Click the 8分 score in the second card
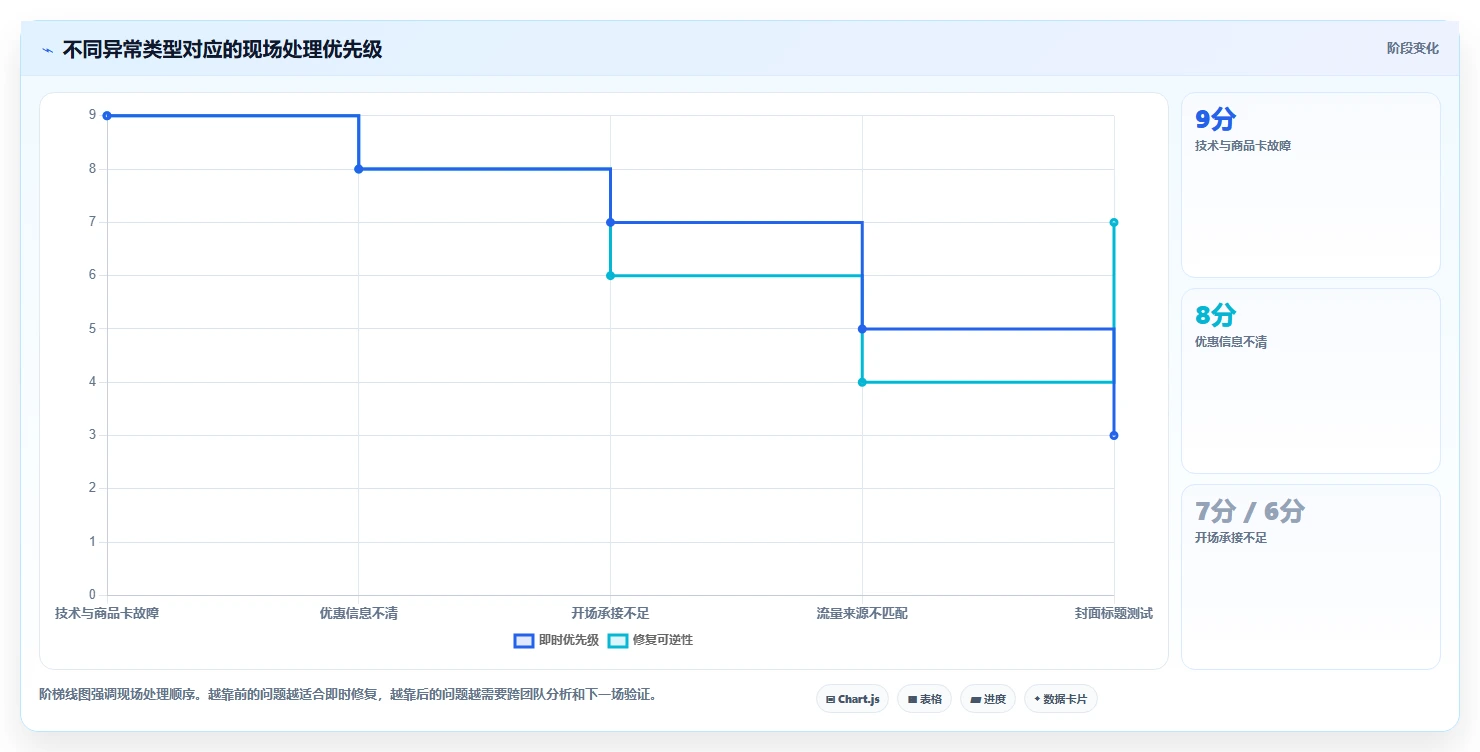The height and width of the screenshot is (752, 1480). click(1216, 316)
